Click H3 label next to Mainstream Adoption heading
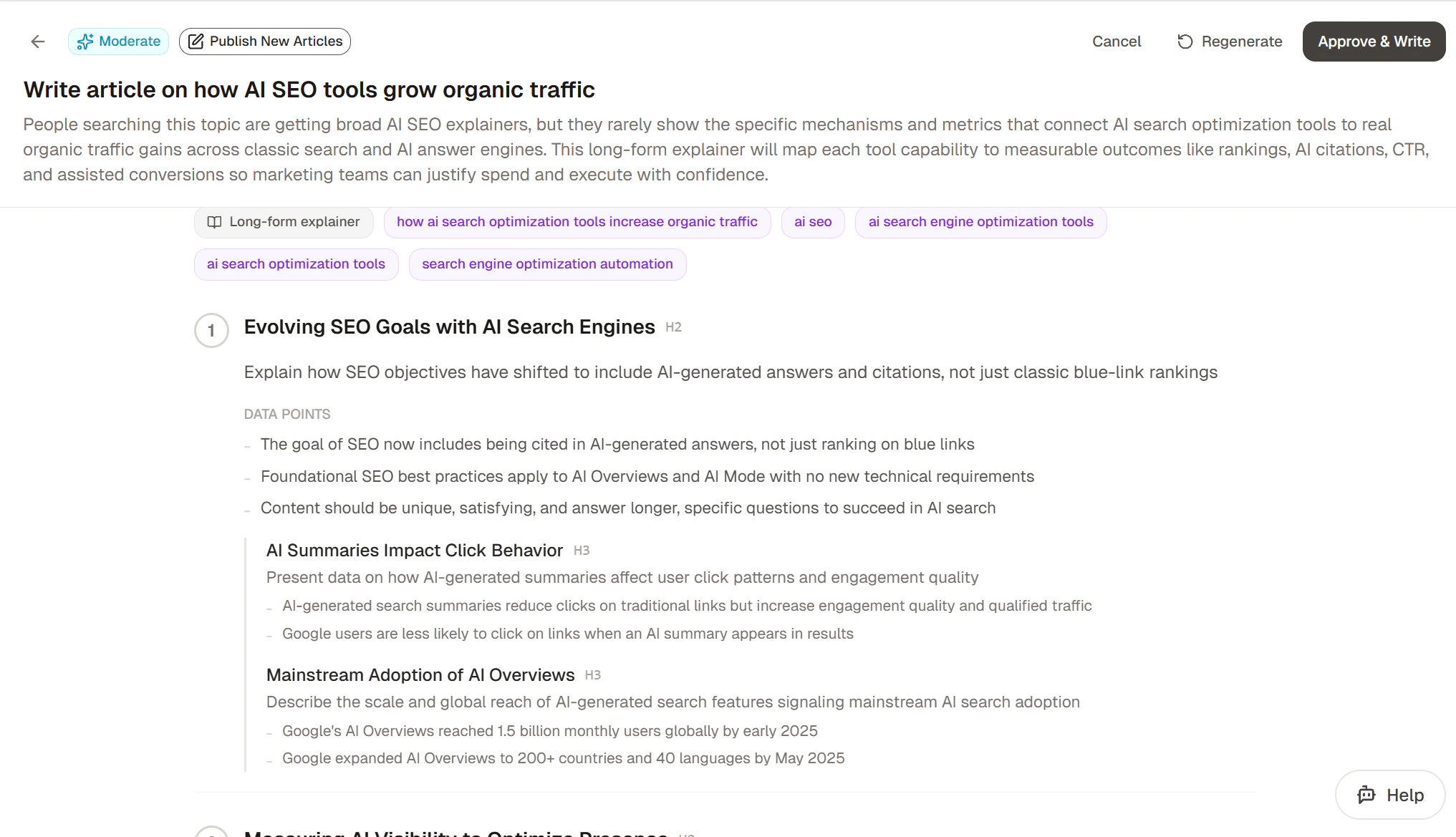Viewport: 1456px width, 837px height. 593,675
